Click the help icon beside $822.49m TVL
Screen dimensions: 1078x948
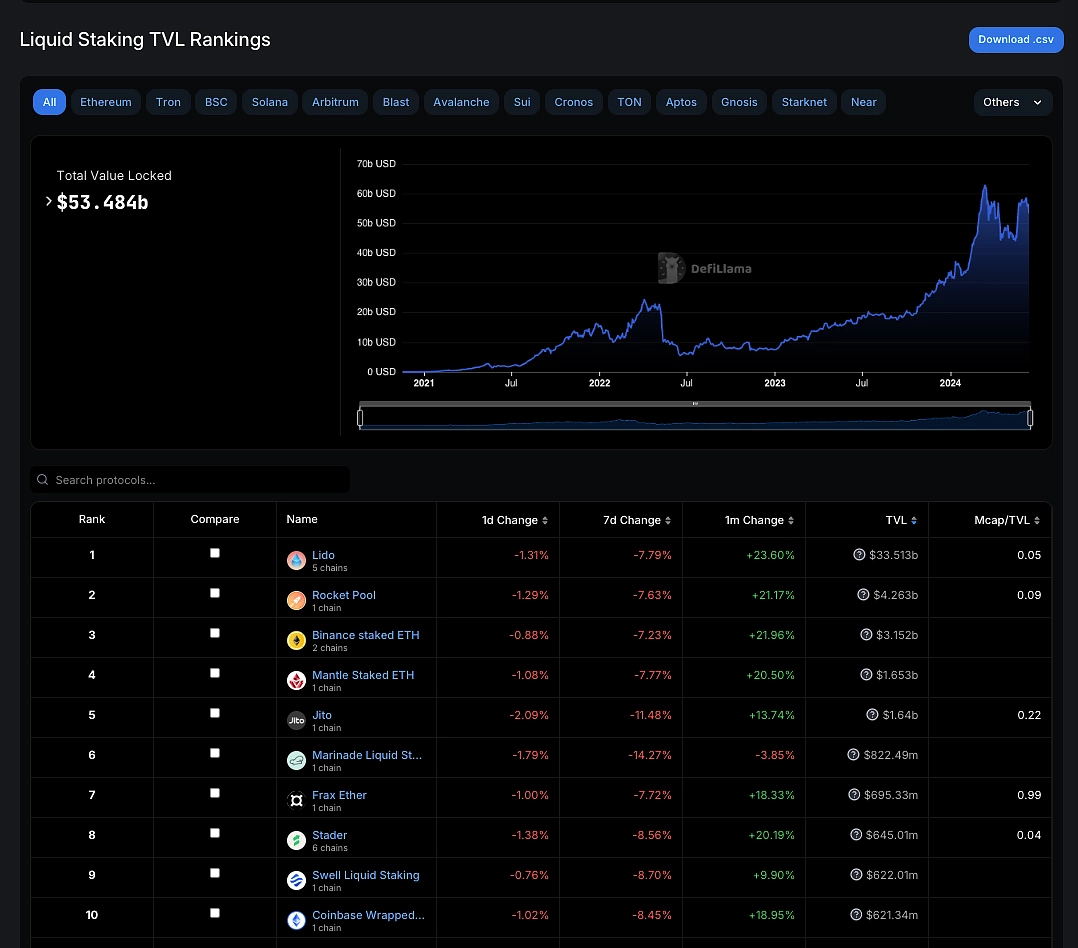tap(853, 754)
